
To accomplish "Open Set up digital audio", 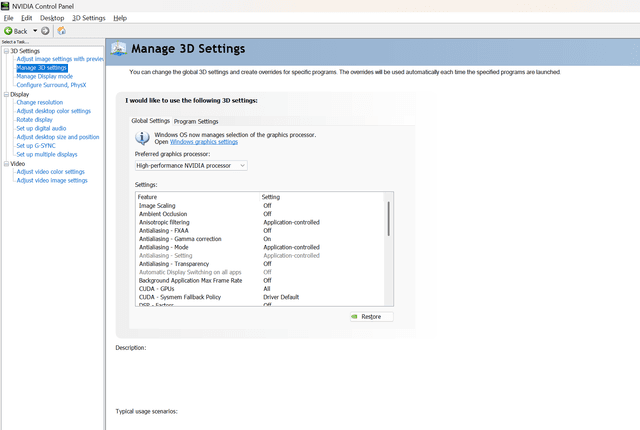I will tap(41, 128).
